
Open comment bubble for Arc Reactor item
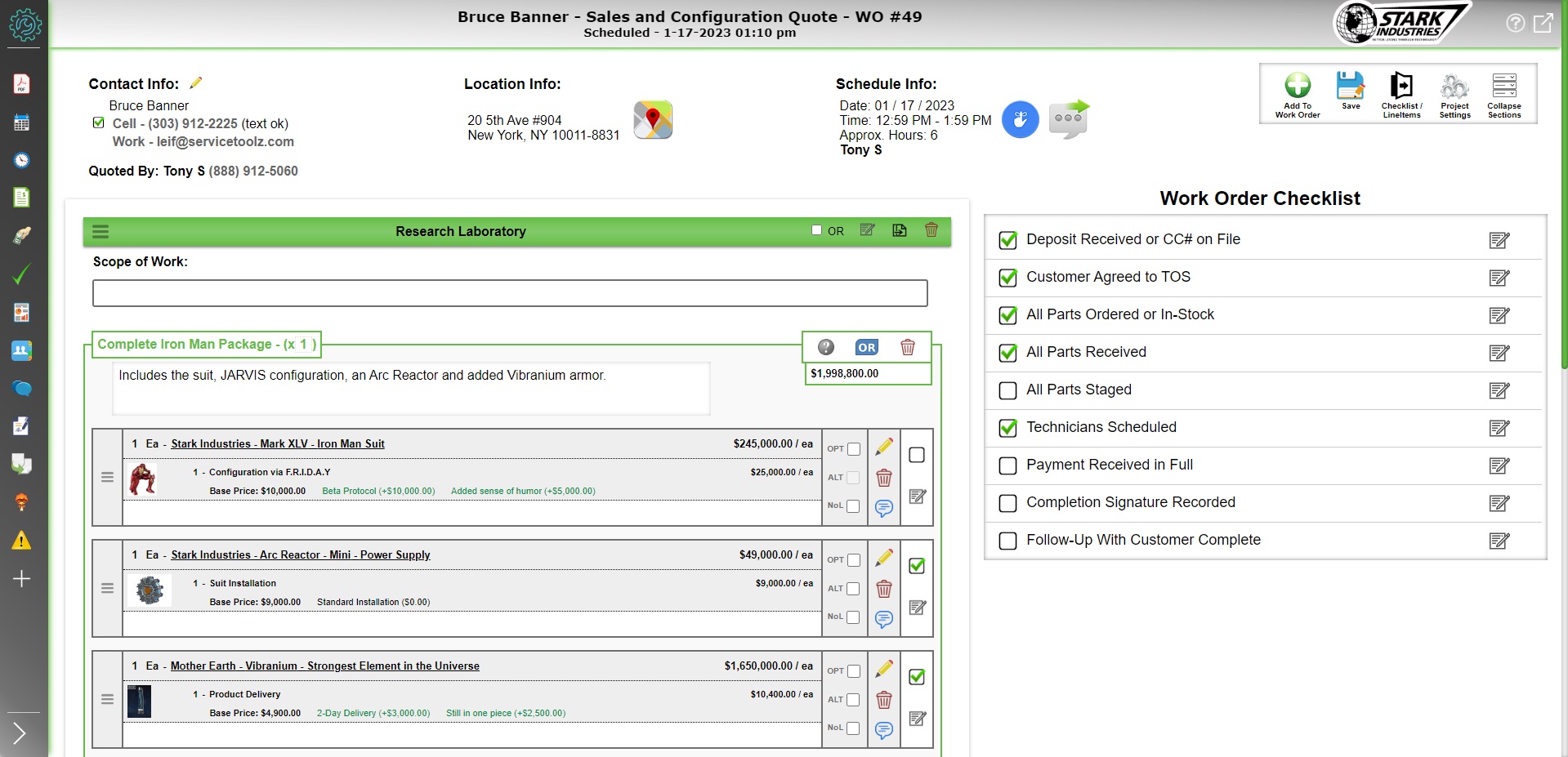883,619
